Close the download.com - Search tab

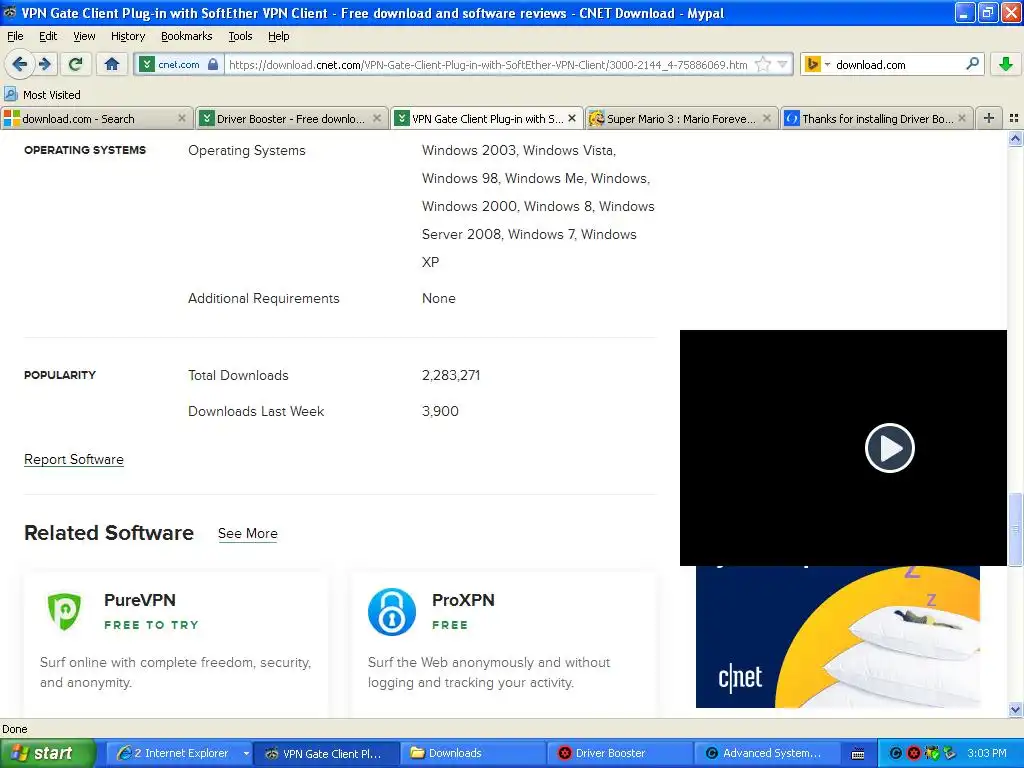point(182,118)
